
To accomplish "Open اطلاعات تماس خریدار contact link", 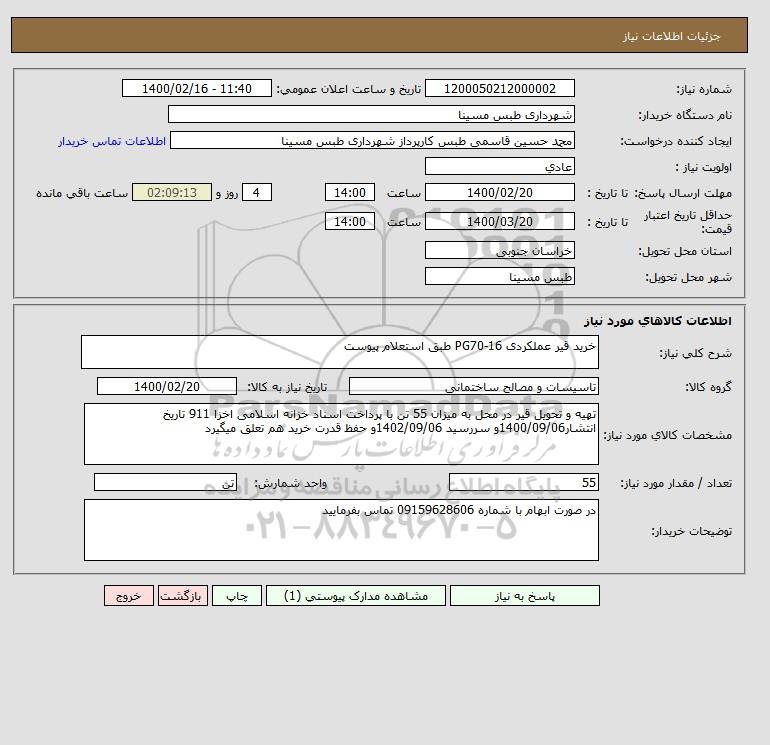I will click(112, 141).
